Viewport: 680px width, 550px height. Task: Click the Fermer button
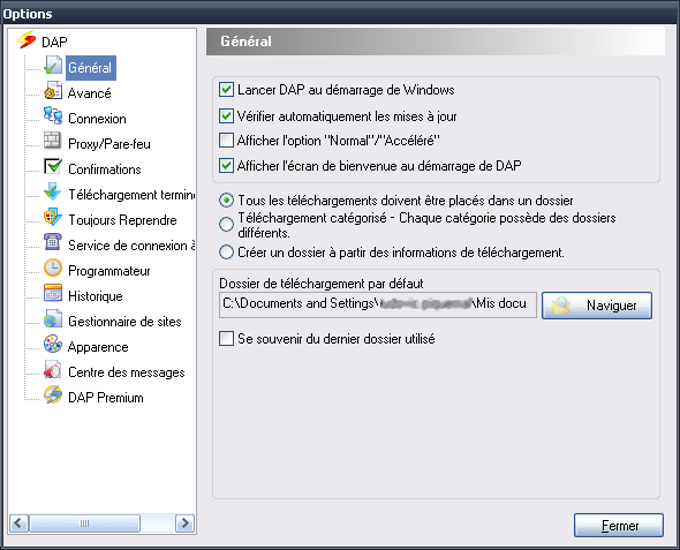[619, 525]
